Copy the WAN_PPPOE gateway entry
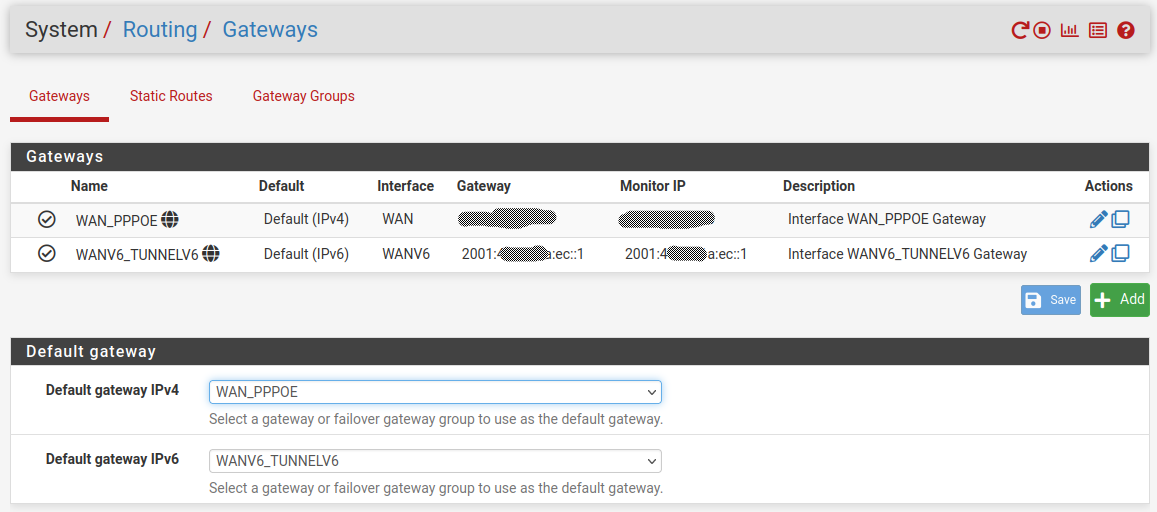The width and height of the screenshot is (1157, 512). click(1121, 220)
